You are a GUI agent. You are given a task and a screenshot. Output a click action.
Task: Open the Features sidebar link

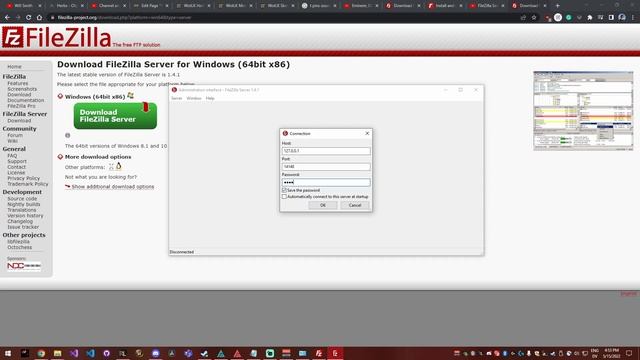pos(18,83)
